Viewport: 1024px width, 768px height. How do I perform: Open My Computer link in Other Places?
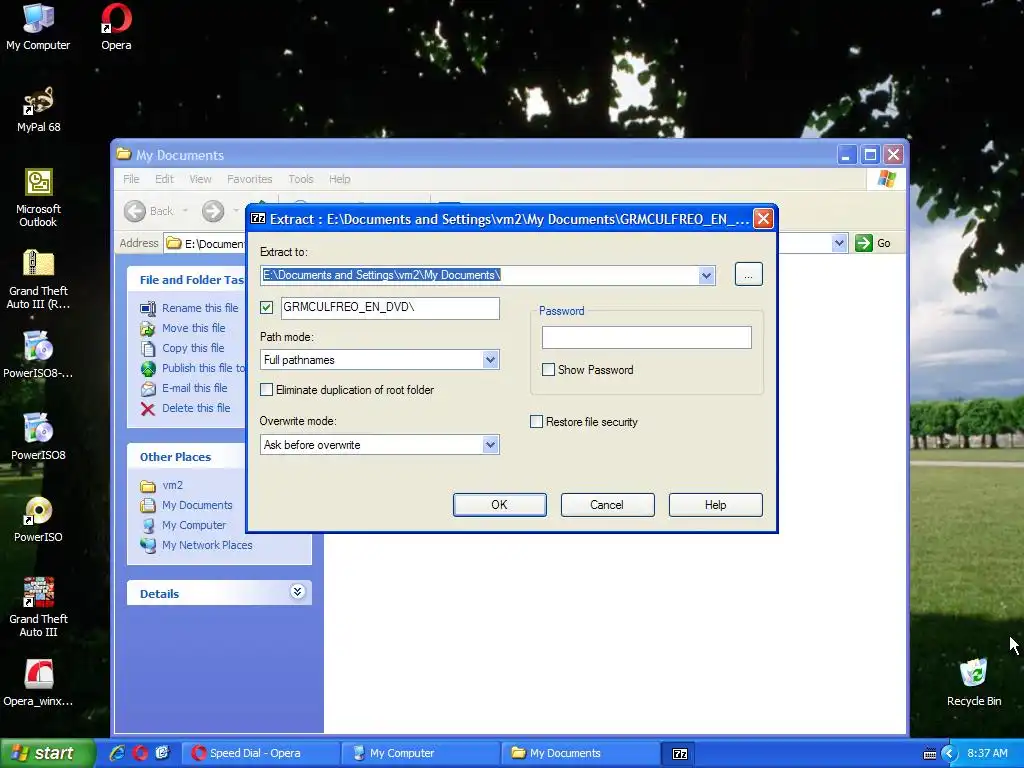click(193, 525)
